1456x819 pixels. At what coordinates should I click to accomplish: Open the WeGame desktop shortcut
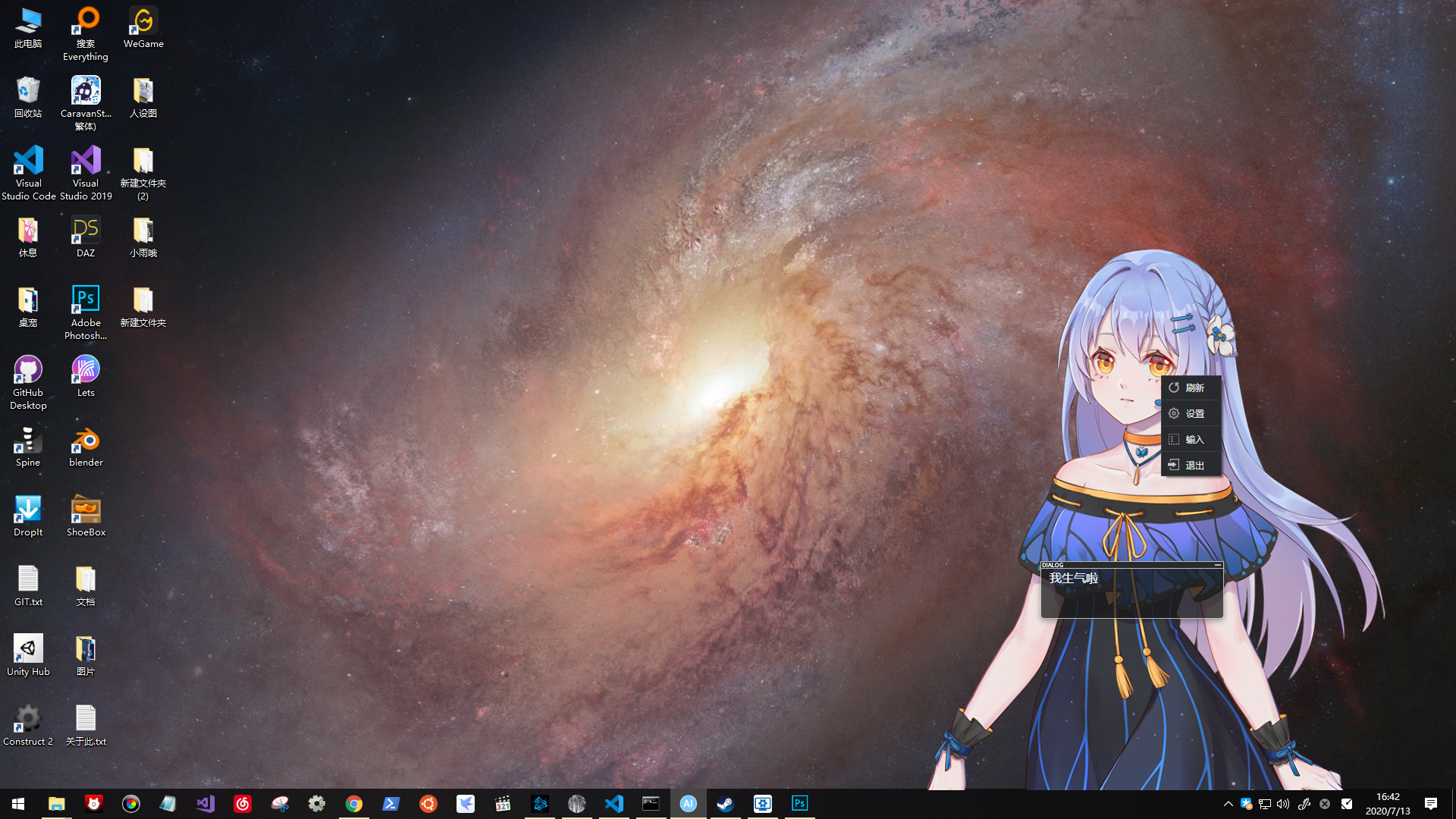[x=143, y=20]
